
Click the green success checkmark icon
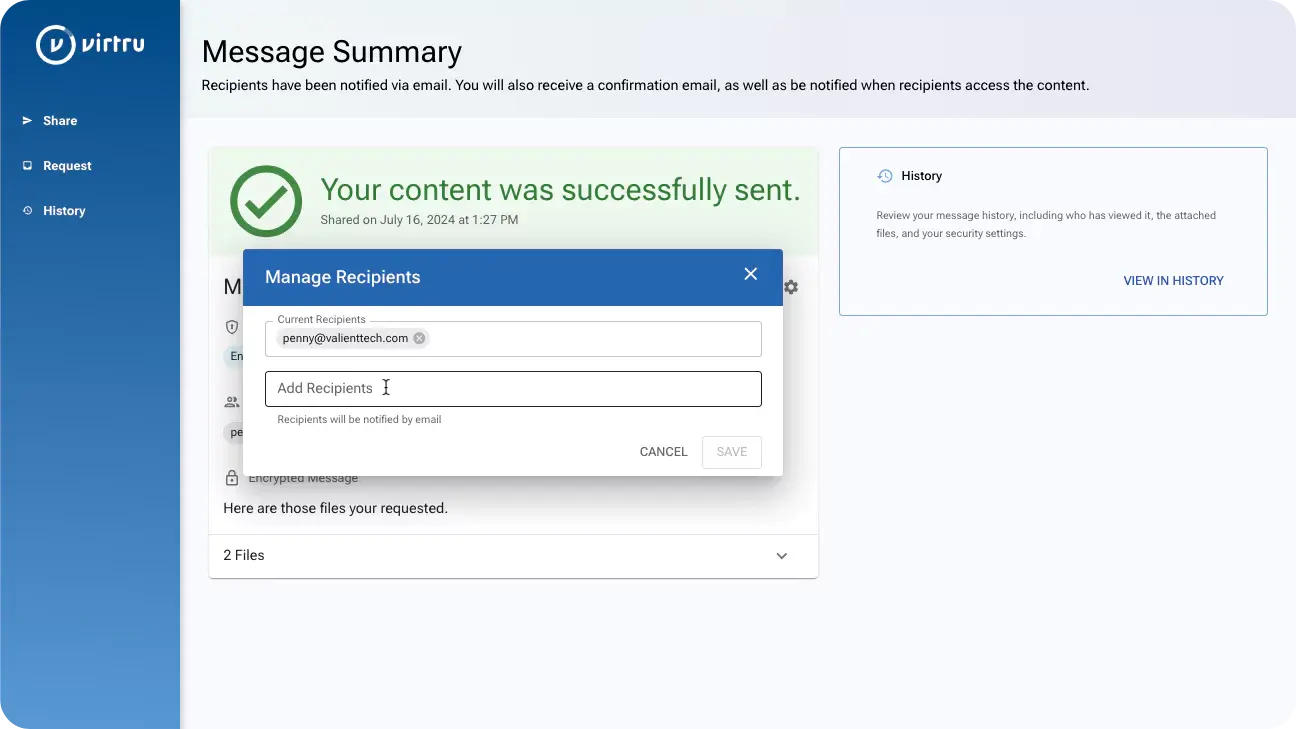[x=266, y=201]
